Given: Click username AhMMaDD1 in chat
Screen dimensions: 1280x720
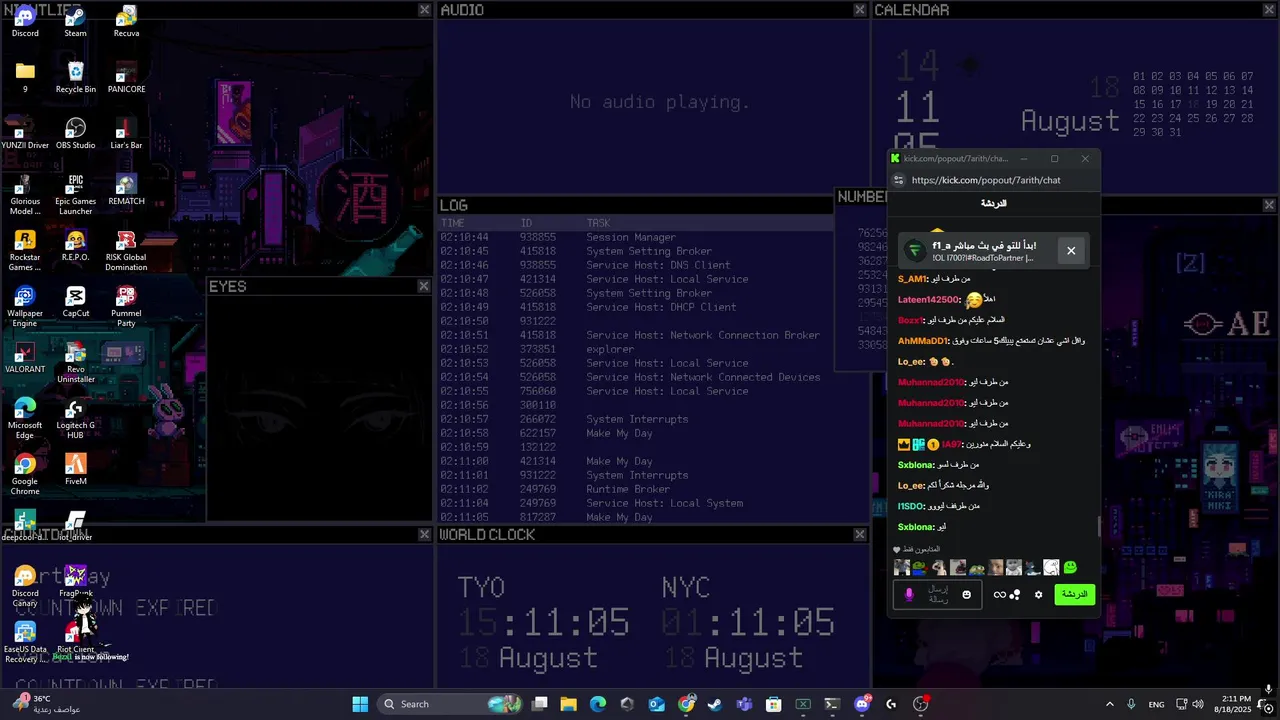Looking at the screenshot, I should 922,340.
